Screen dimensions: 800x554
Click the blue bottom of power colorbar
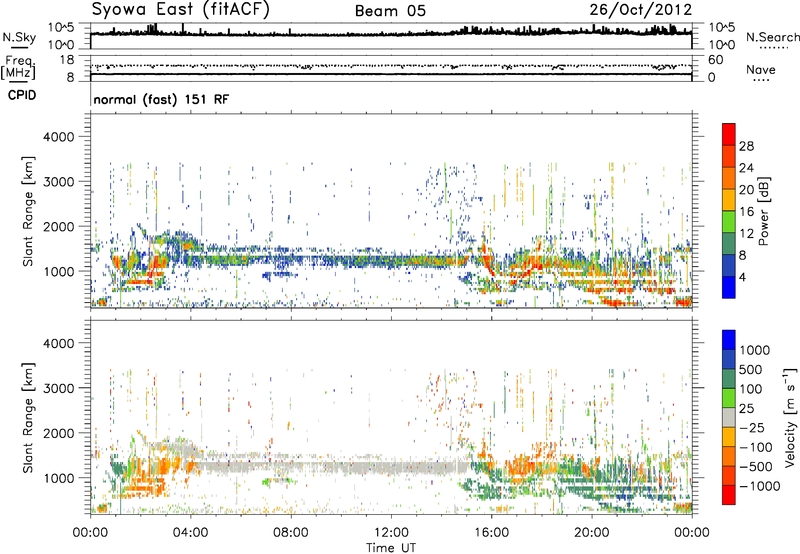pyautogui.click(x=729, y=288)
